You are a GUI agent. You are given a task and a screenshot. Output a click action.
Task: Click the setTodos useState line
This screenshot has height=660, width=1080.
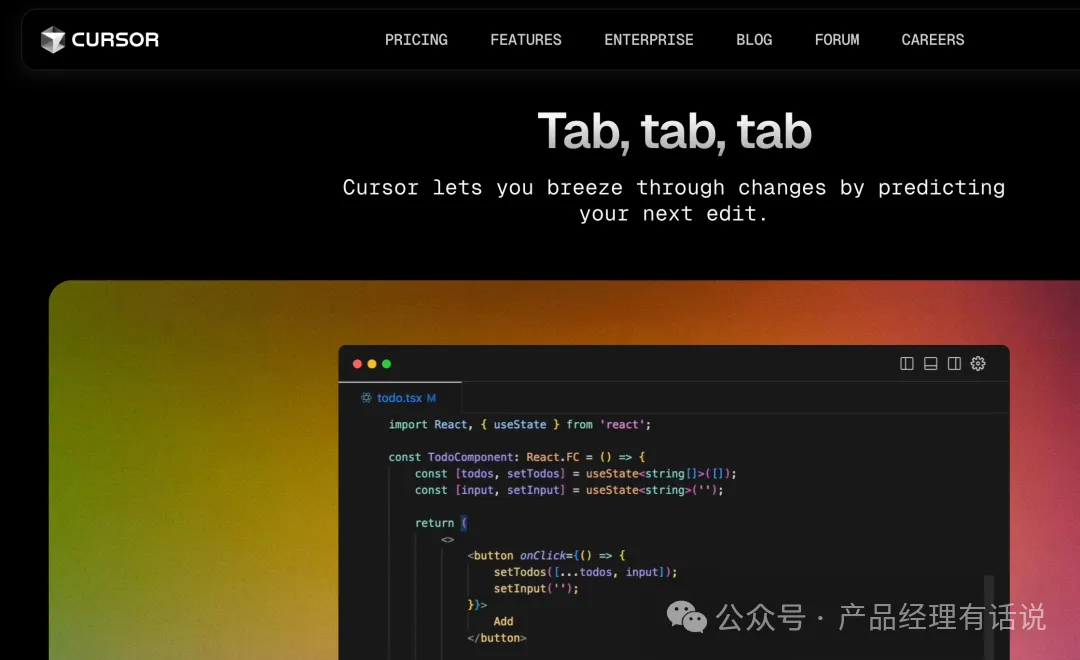pyautogui.click(x=575, y=473)
